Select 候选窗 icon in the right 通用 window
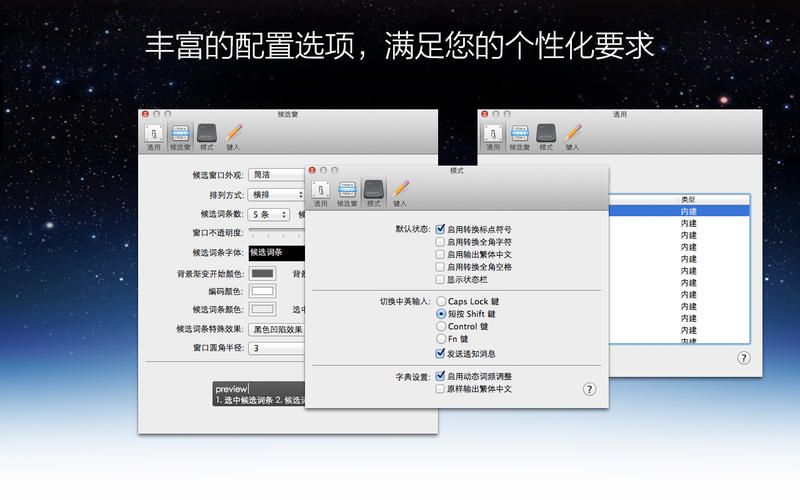Image resolution: width=800 pixels, height=500 pixels. 518,136
